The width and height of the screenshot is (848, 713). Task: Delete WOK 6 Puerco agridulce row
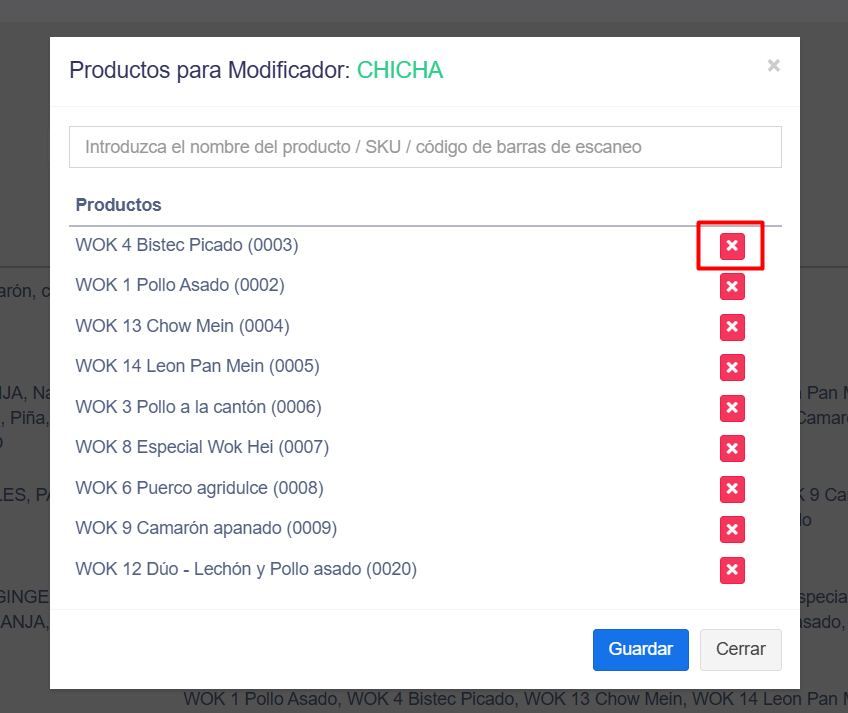point(732,489)
